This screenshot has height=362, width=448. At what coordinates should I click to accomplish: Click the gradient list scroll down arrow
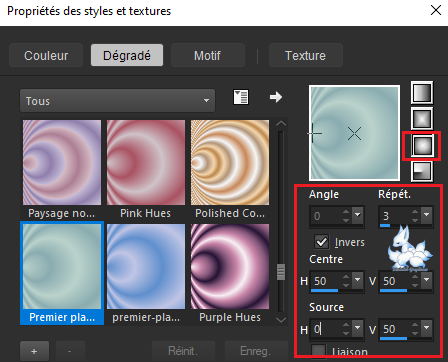[281, 320]
